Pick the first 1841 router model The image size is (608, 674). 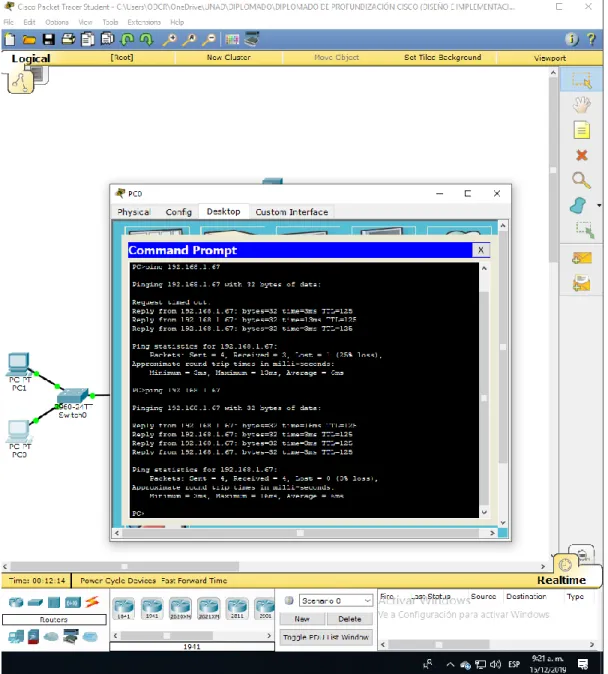pos(123,609)
